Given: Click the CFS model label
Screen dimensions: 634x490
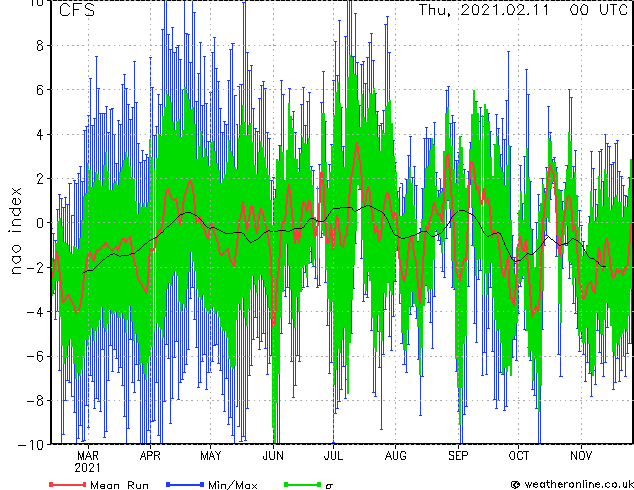Looking at the screenshot, I should coord(77,10).
